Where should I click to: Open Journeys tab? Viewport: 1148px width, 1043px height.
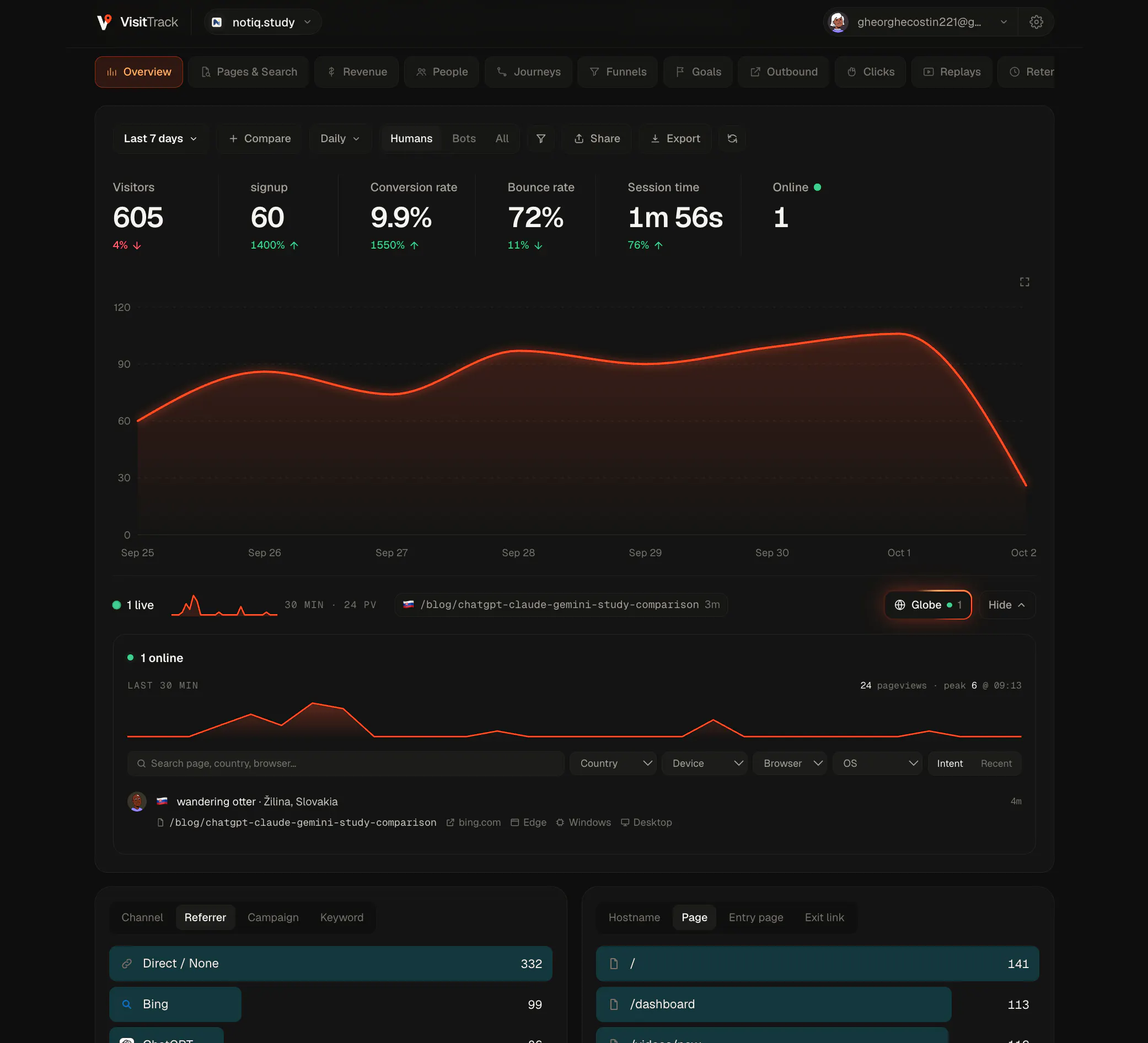pos(528,72)
